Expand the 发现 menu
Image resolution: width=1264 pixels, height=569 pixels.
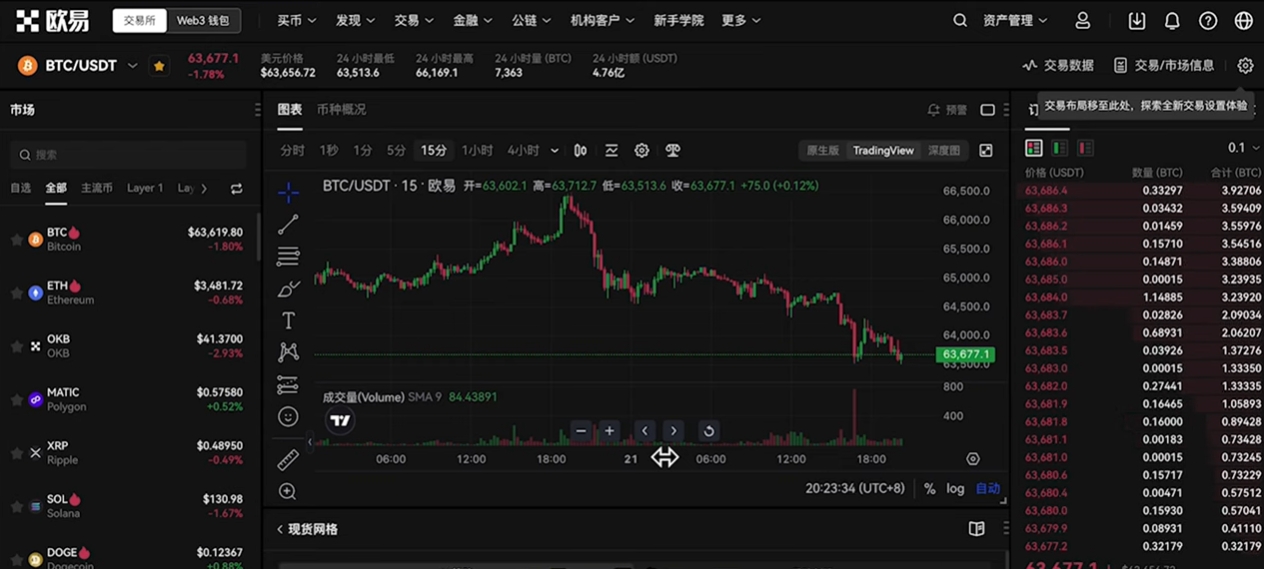(x=355, y=20)
